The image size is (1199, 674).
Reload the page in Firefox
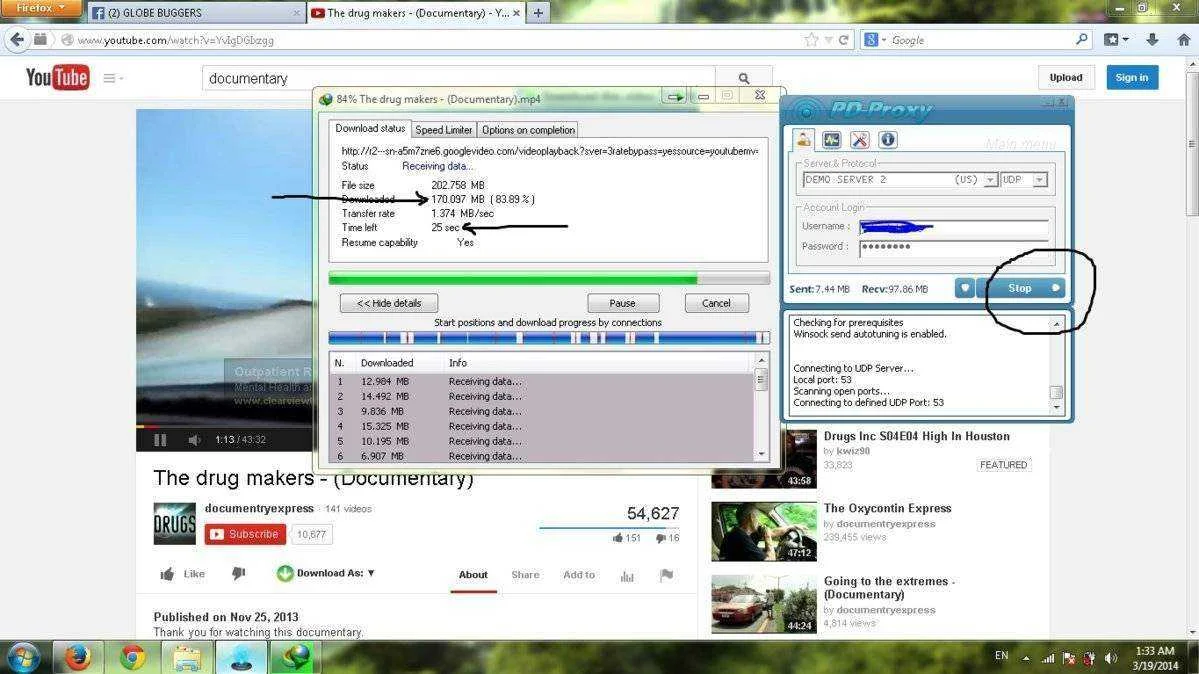[x=843, y=40]
